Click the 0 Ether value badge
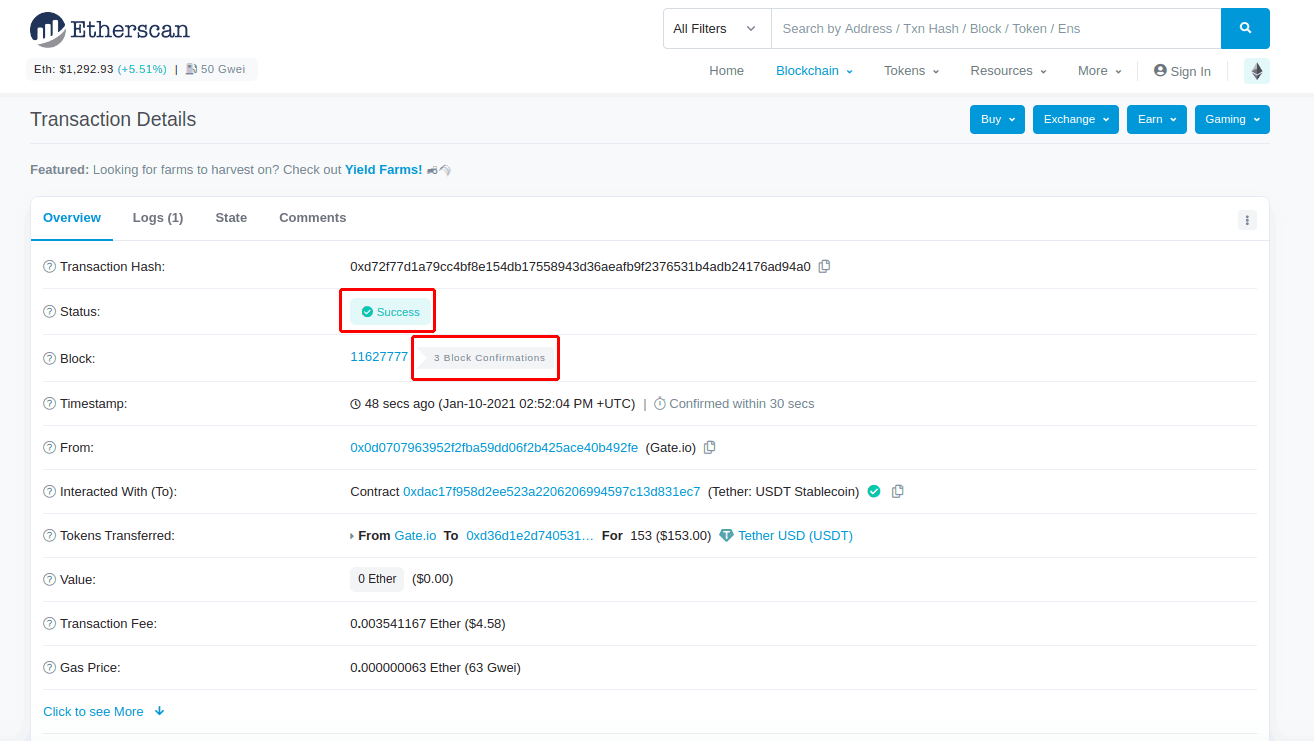 click(x=377, y=579)
